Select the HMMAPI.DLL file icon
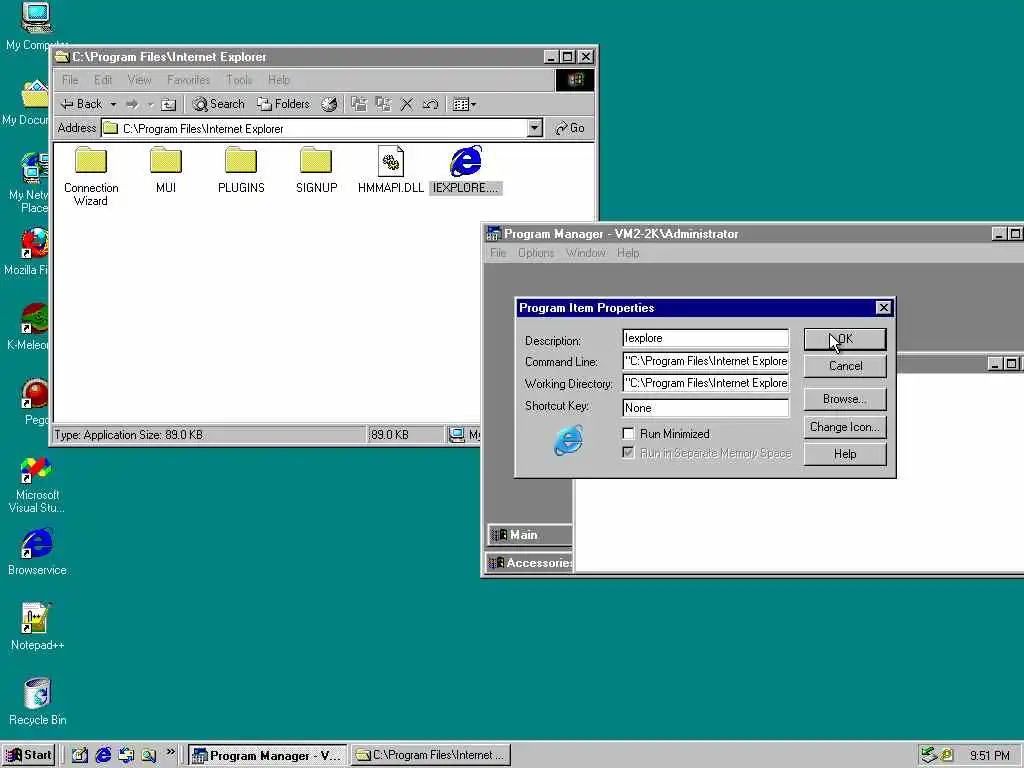This screenshot has width=1024, height=768. [391, 161]
